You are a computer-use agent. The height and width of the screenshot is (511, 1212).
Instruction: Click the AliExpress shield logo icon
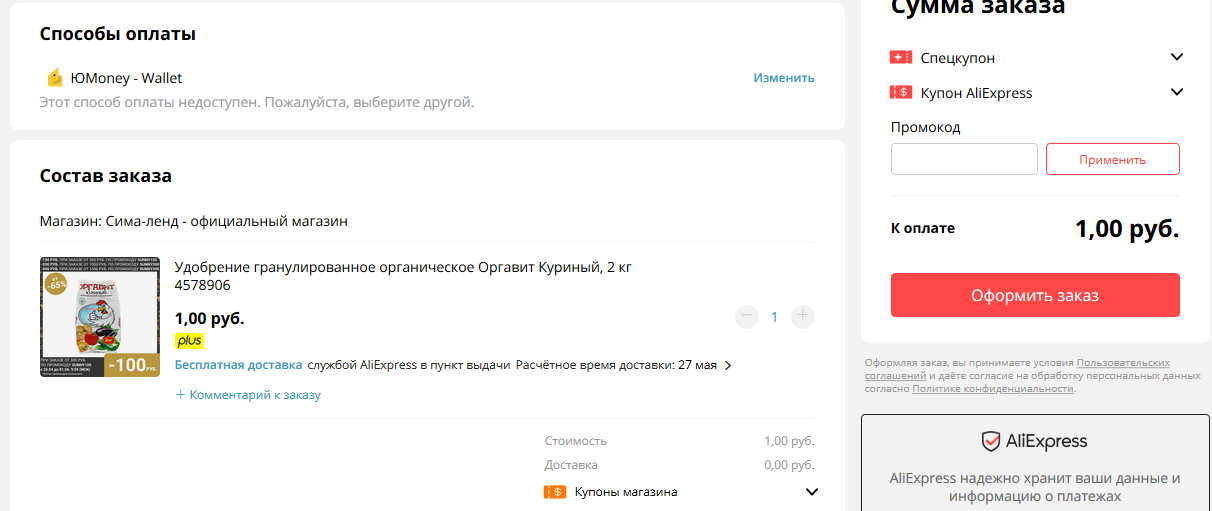tap(990, 441)
